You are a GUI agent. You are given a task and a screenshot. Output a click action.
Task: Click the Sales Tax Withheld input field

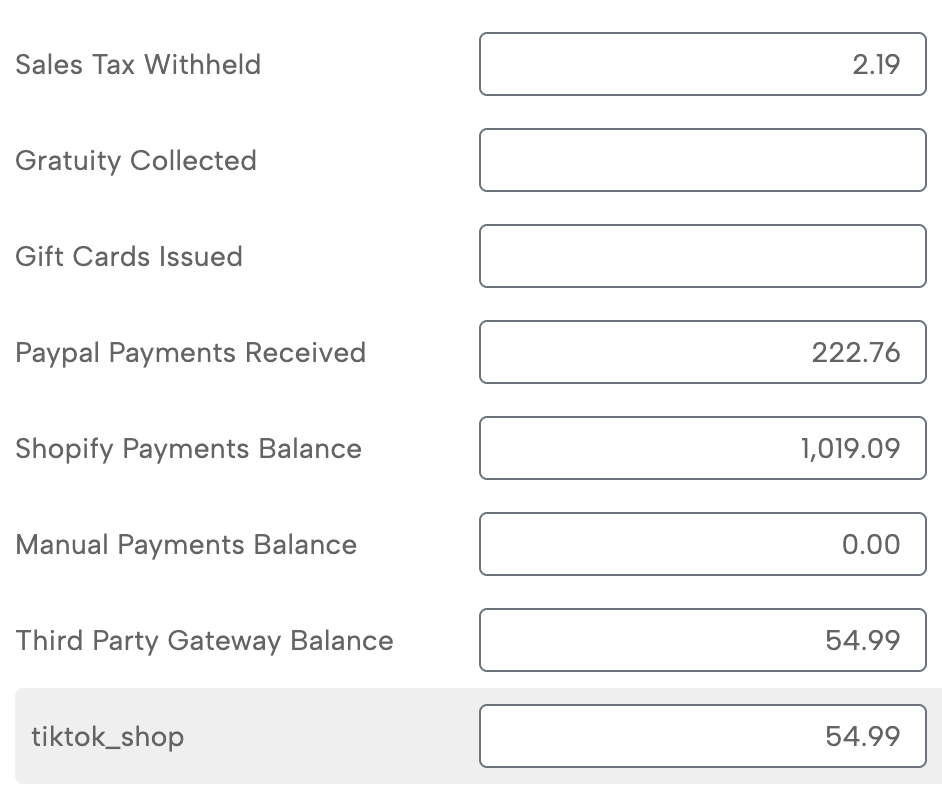click(x=702, y=65)
